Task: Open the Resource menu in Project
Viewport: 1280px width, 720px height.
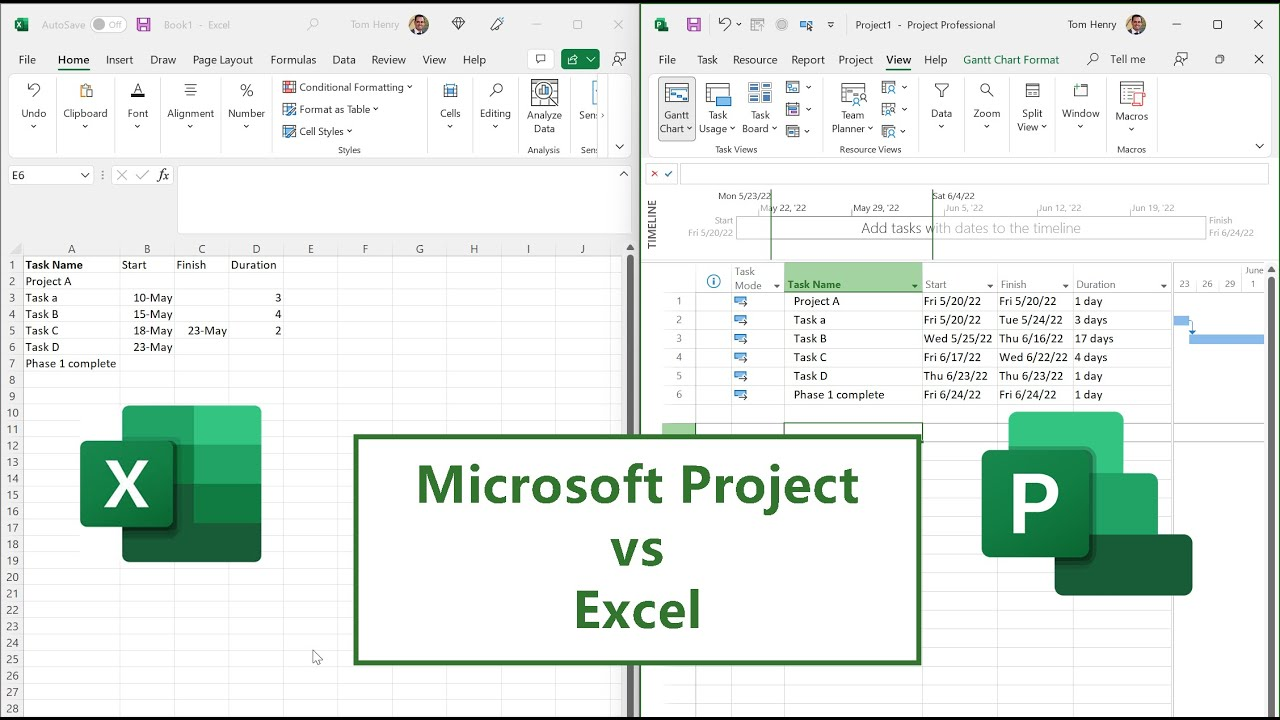Action: tap(755, 60)
